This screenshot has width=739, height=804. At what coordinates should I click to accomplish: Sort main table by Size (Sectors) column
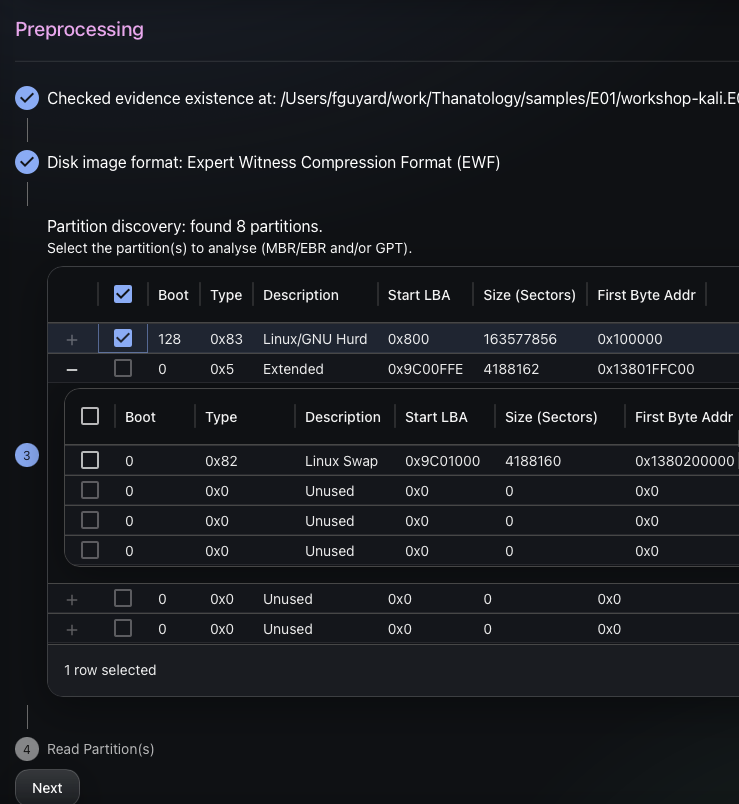[x=529, y=295]
